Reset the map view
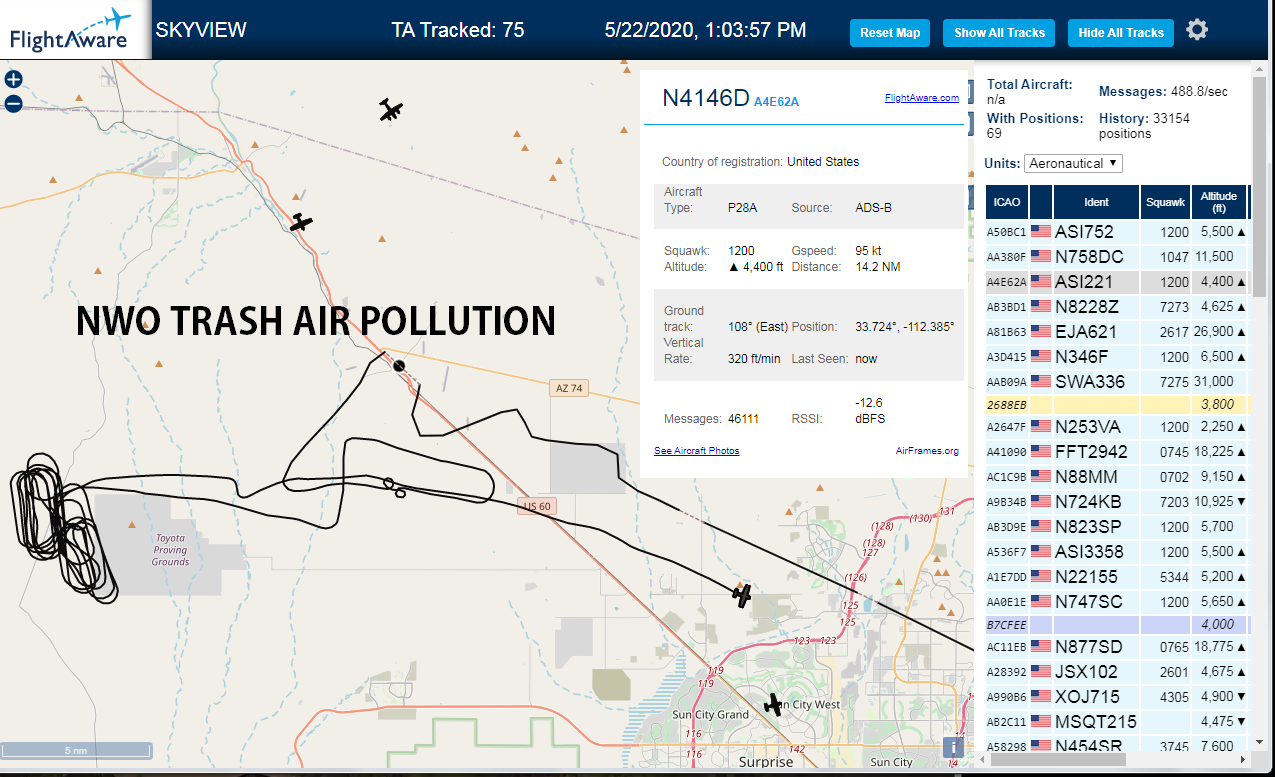Screen dimensions: 1275x777 (890, 33)
